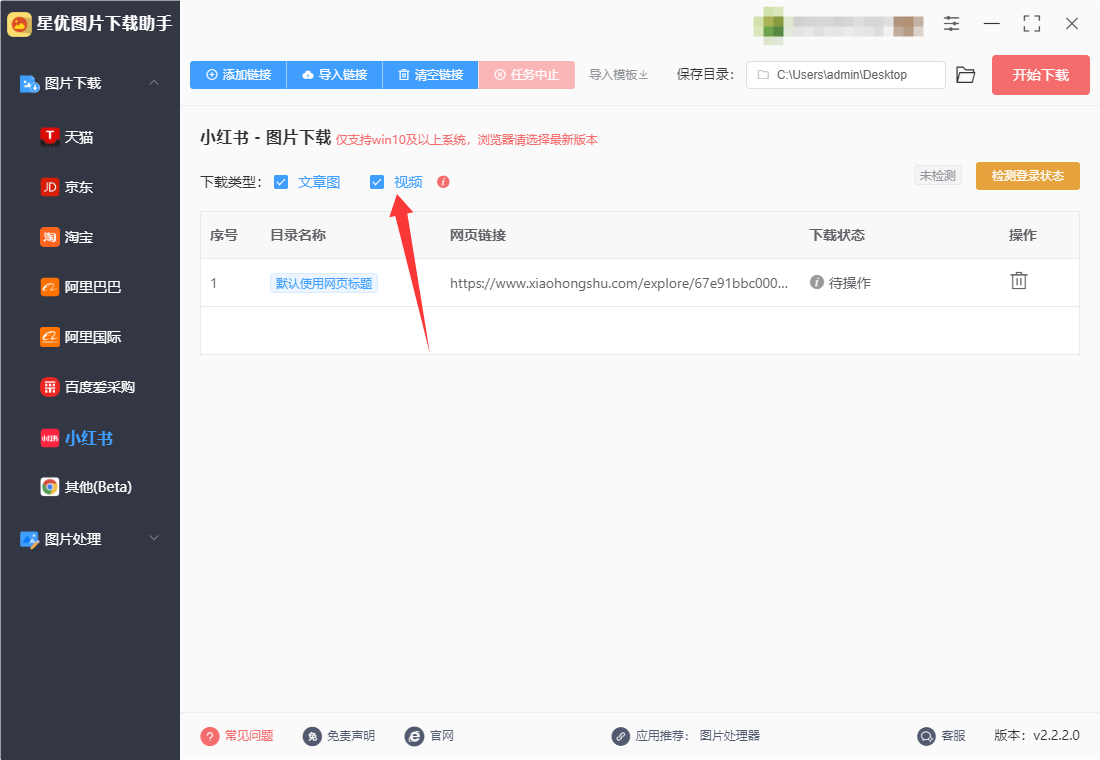Click the 客服 chat icon
Screen dimensions: 1100x760
[927, 736]
